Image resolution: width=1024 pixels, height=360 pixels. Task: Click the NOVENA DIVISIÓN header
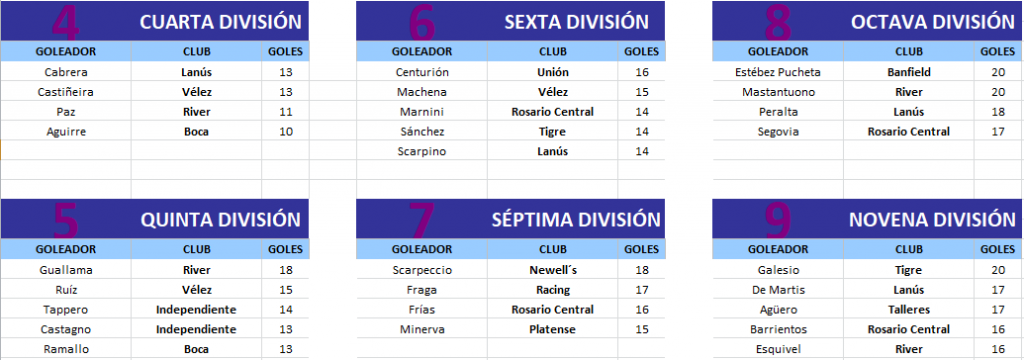[x=867, y=219]
